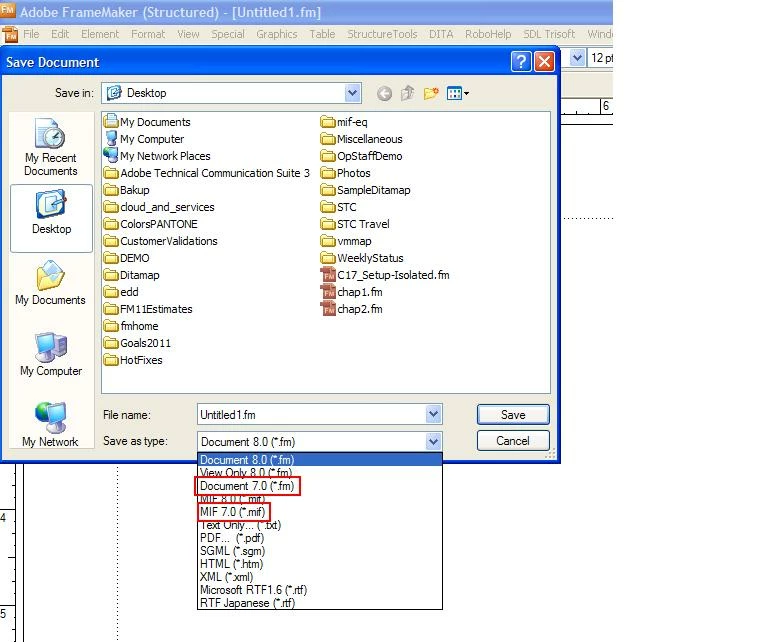Choose PDF... (*.pdf) type
The width and height of the screenshot is (764, 642).
320,538
